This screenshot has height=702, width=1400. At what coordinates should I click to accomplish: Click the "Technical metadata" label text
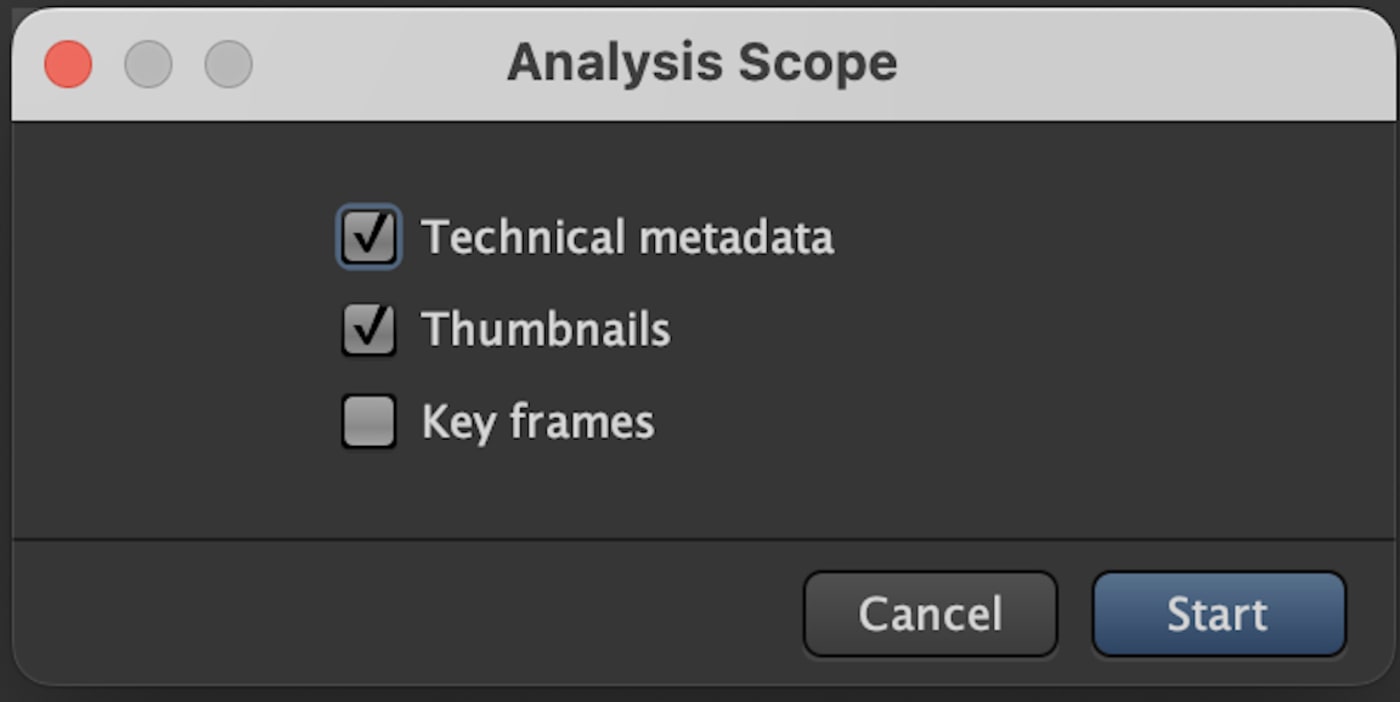(x=627, y=238)
